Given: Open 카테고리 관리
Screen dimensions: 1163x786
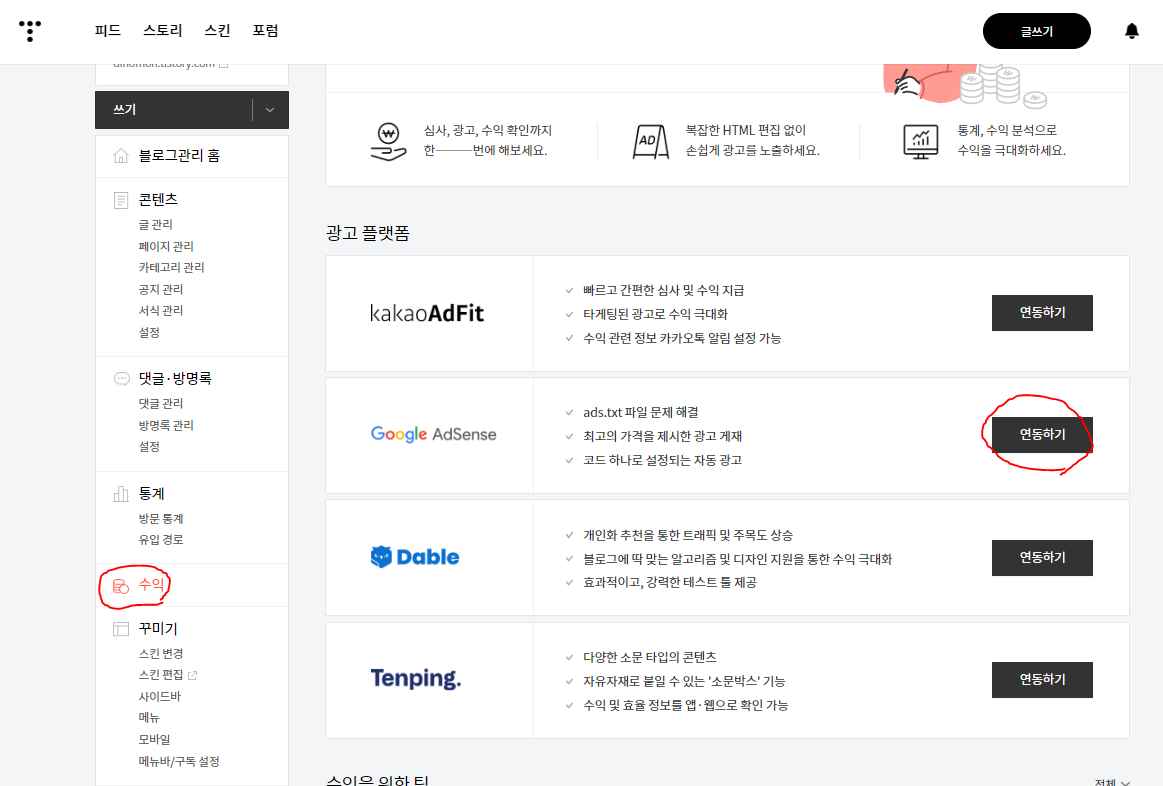Looking at the screenshot, I should click(x=171, y=267).
